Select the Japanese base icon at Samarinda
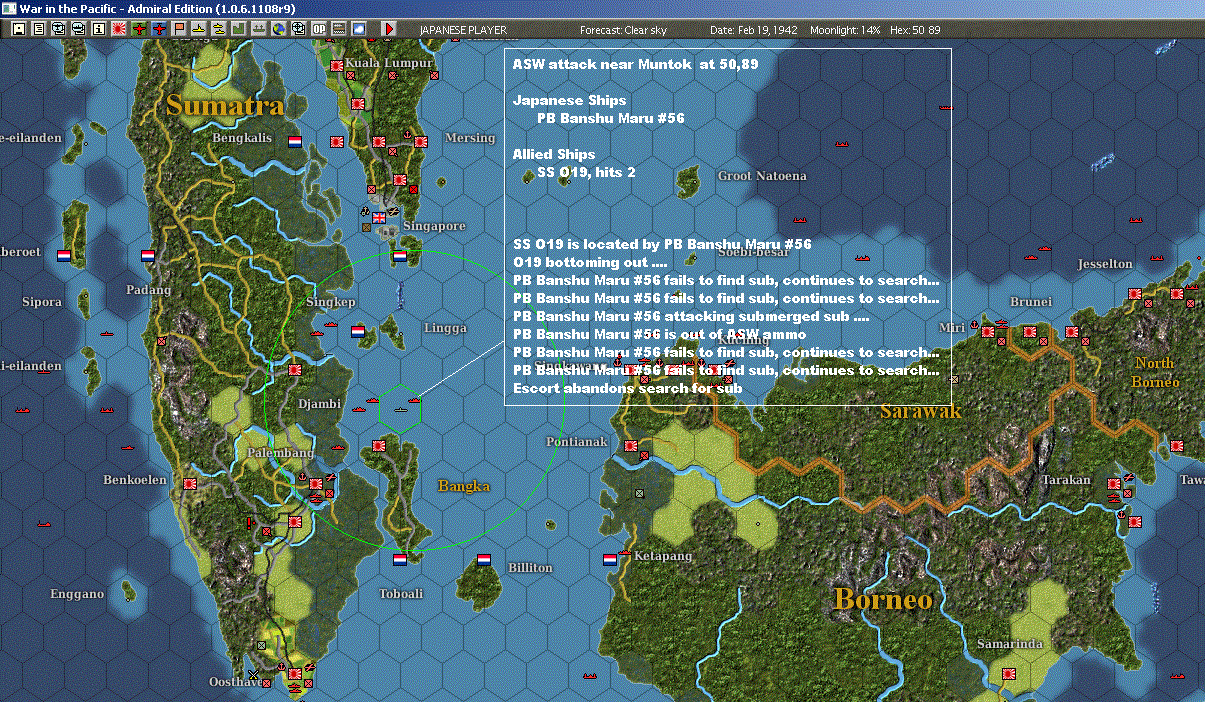 tap(1009, 674)
